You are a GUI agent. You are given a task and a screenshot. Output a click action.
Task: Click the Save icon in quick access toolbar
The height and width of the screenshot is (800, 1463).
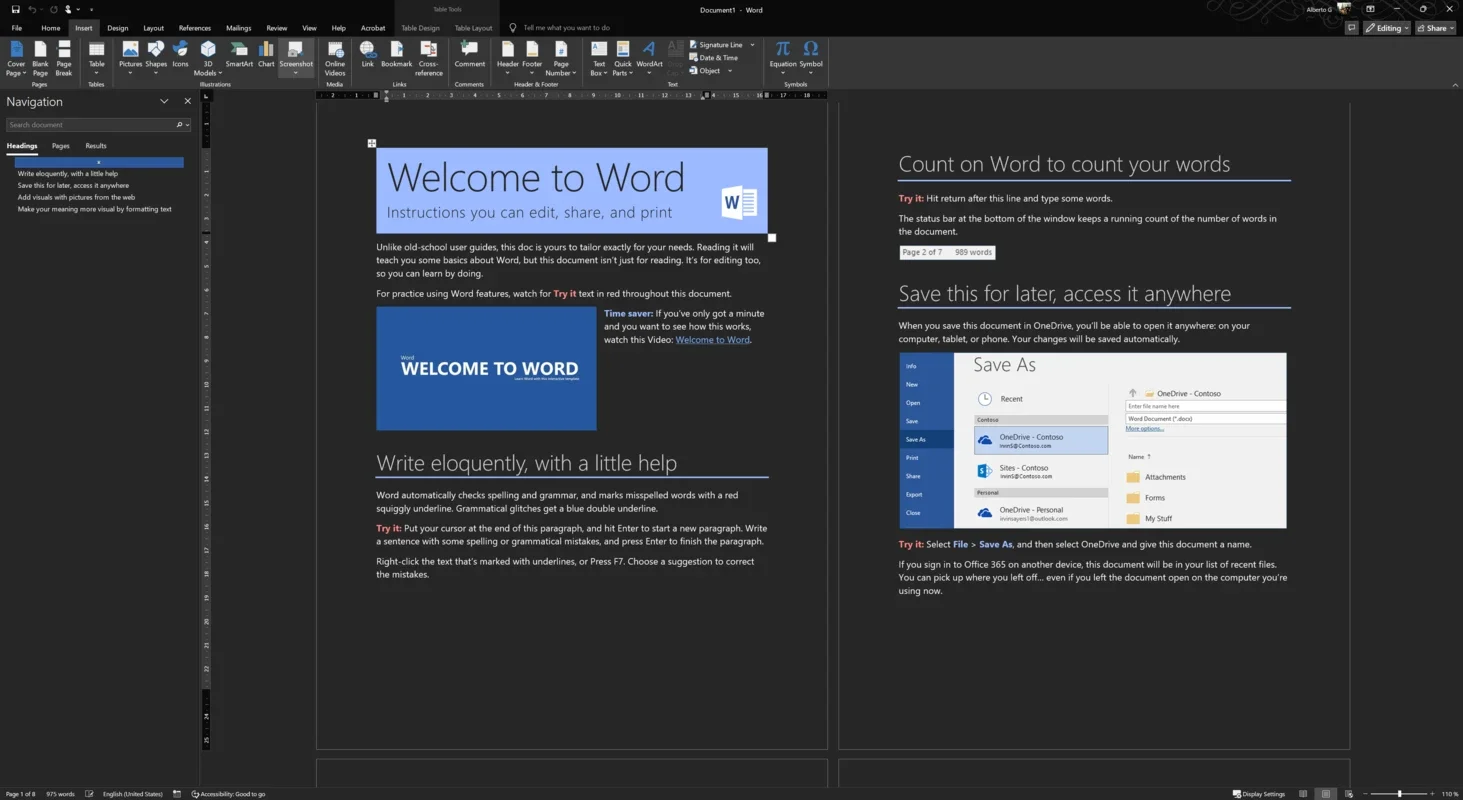[x=15, y=10]
